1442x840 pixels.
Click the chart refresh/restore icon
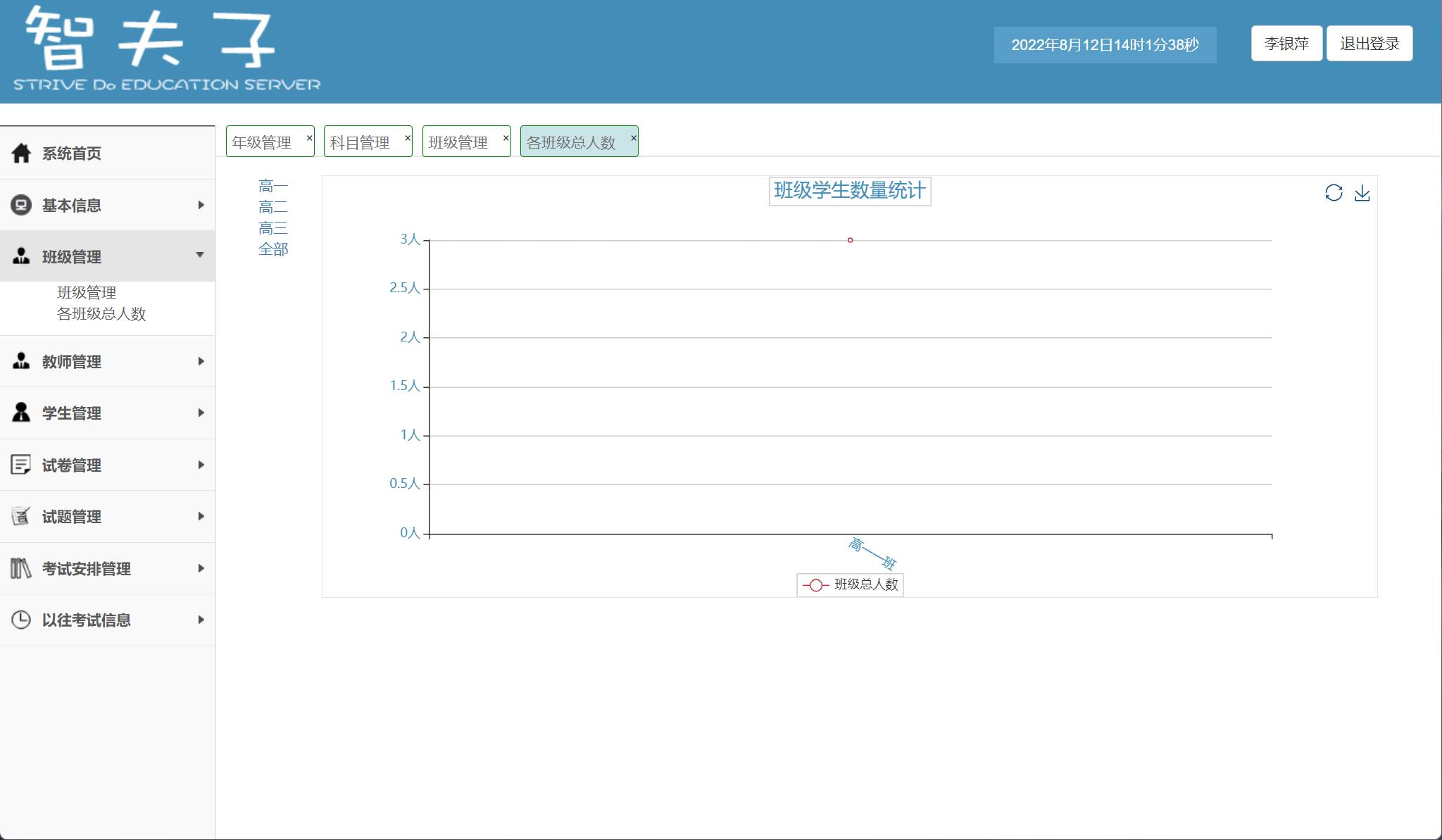(x=1333, y=193)
